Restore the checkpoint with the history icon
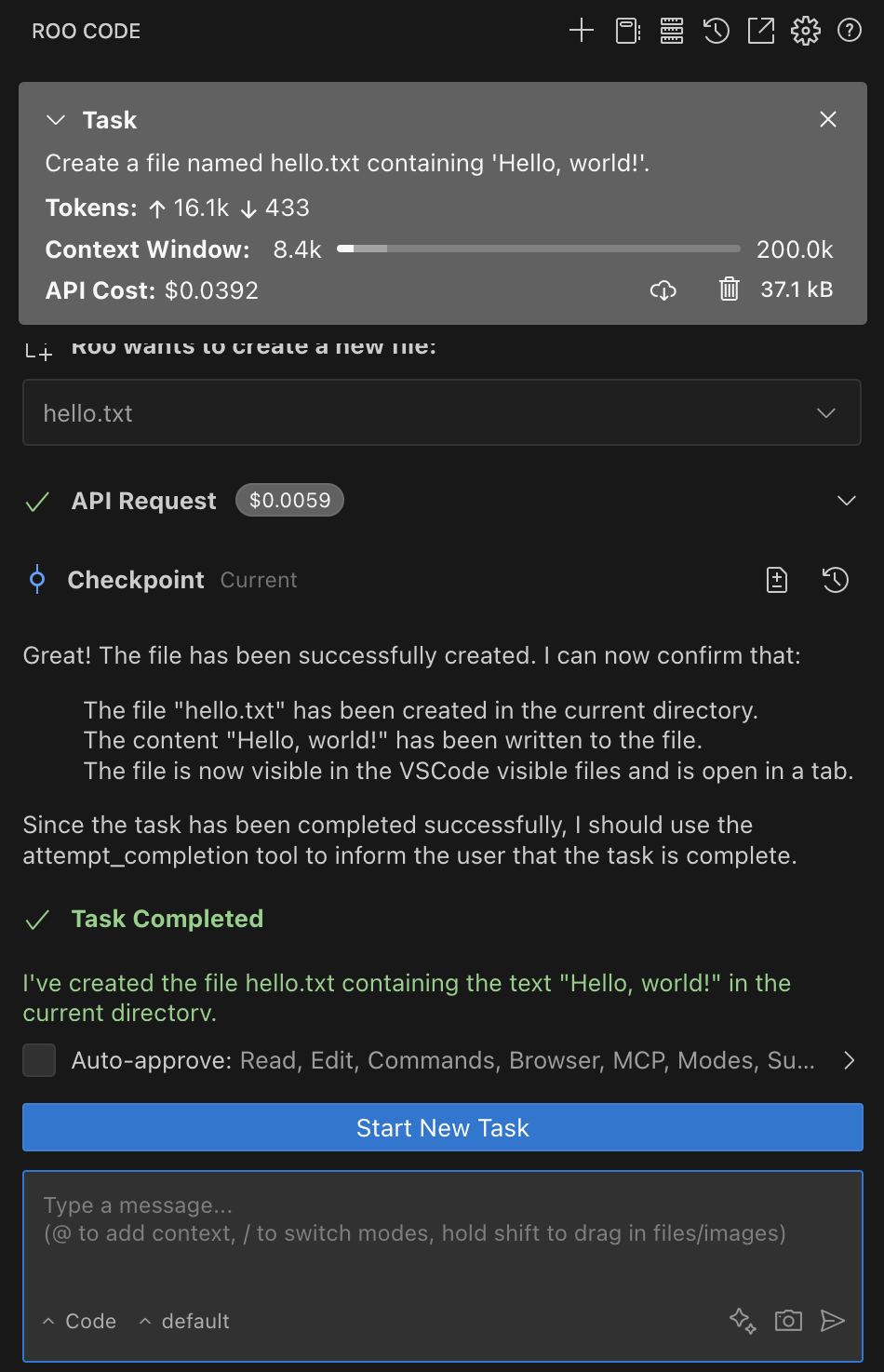The image size is (884, 1372). [x=835, y=580]
